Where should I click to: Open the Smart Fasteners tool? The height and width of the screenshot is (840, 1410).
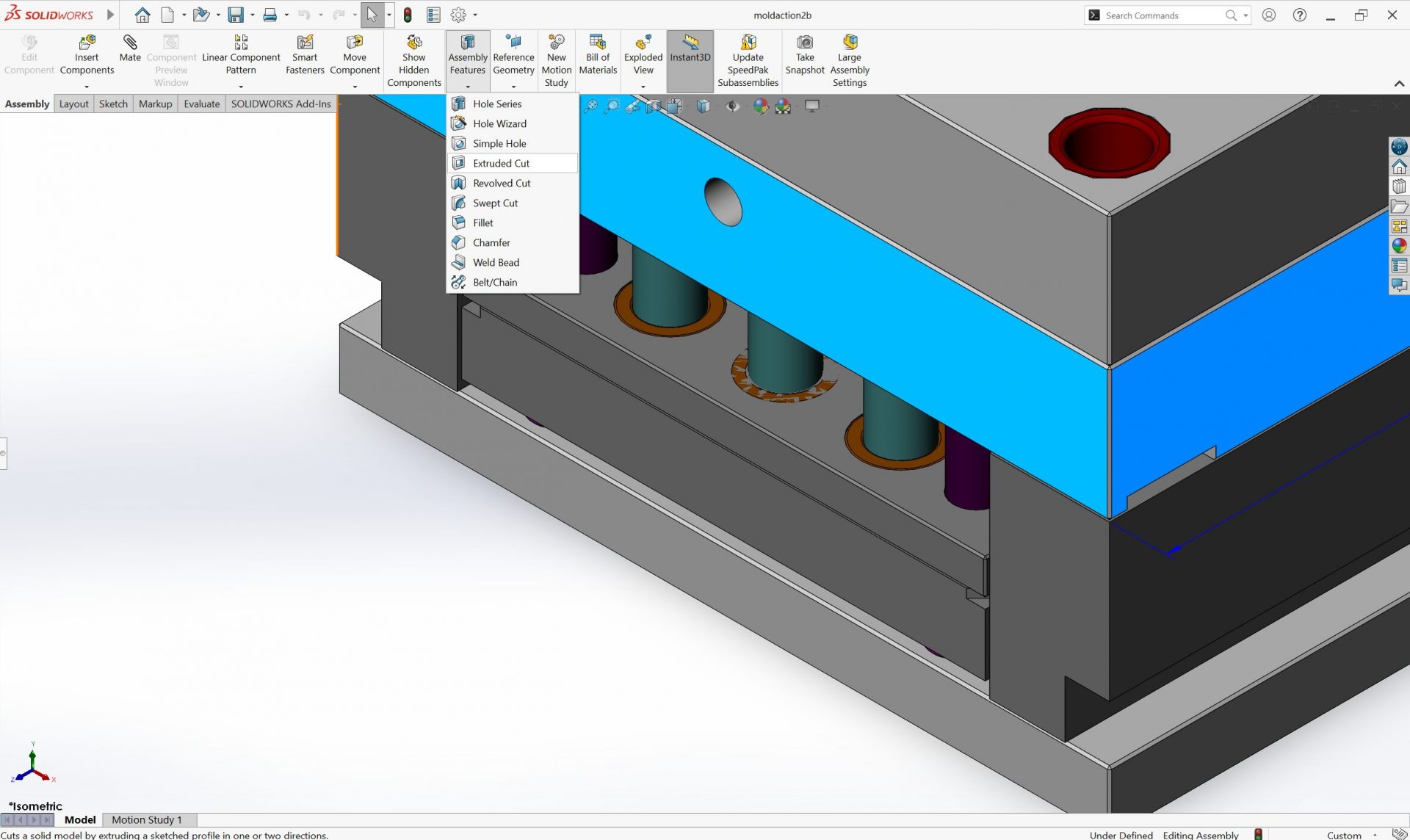click(305, 51)
